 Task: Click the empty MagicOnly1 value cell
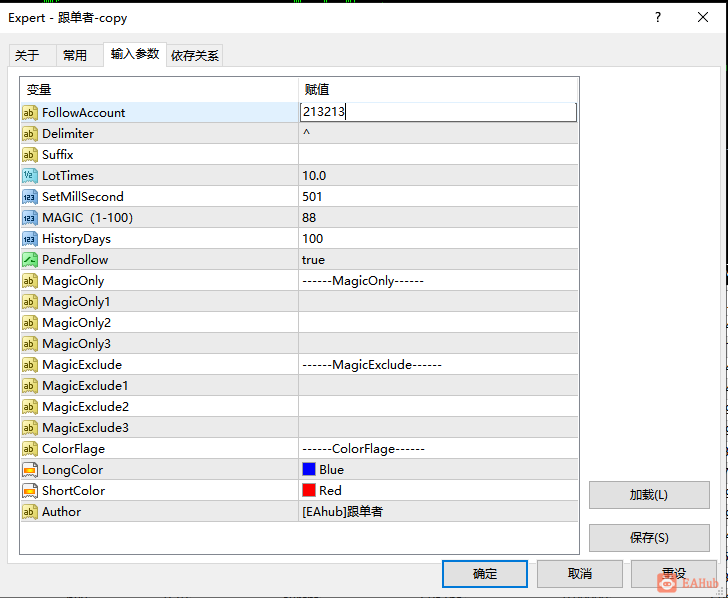(x=438, y=302)
